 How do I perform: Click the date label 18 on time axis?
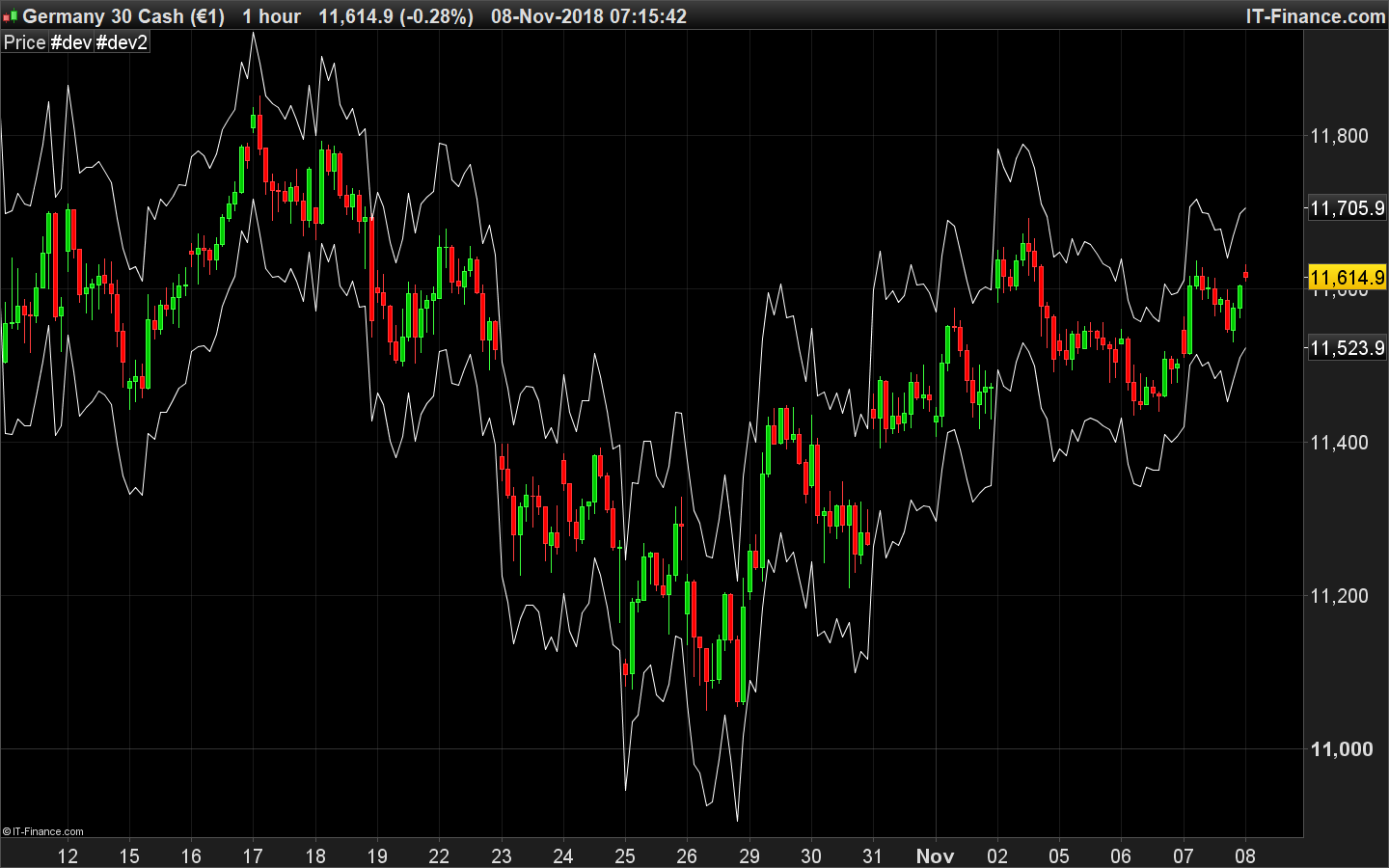(x=315, y=855)
